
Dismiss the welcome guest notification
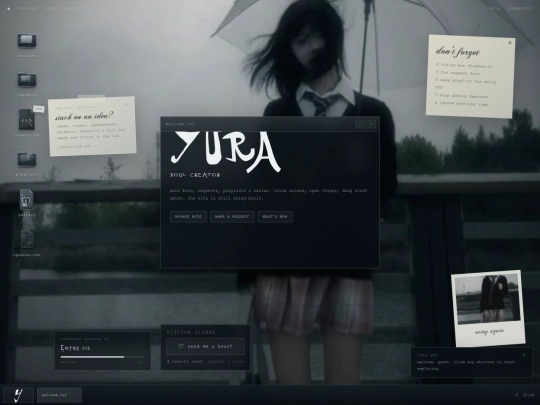pyautogui.click(x=524, y=355)
